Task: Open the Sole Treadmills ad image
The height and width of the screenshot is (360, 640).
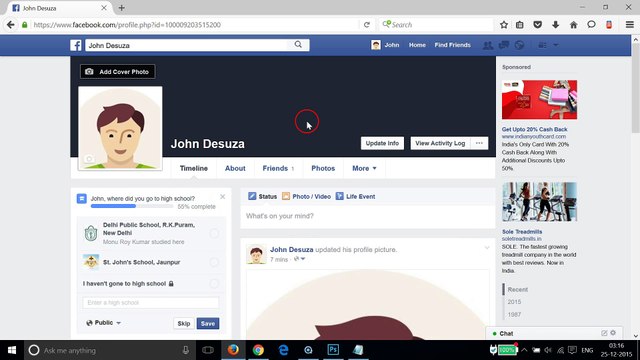Action: coord(539,202)
